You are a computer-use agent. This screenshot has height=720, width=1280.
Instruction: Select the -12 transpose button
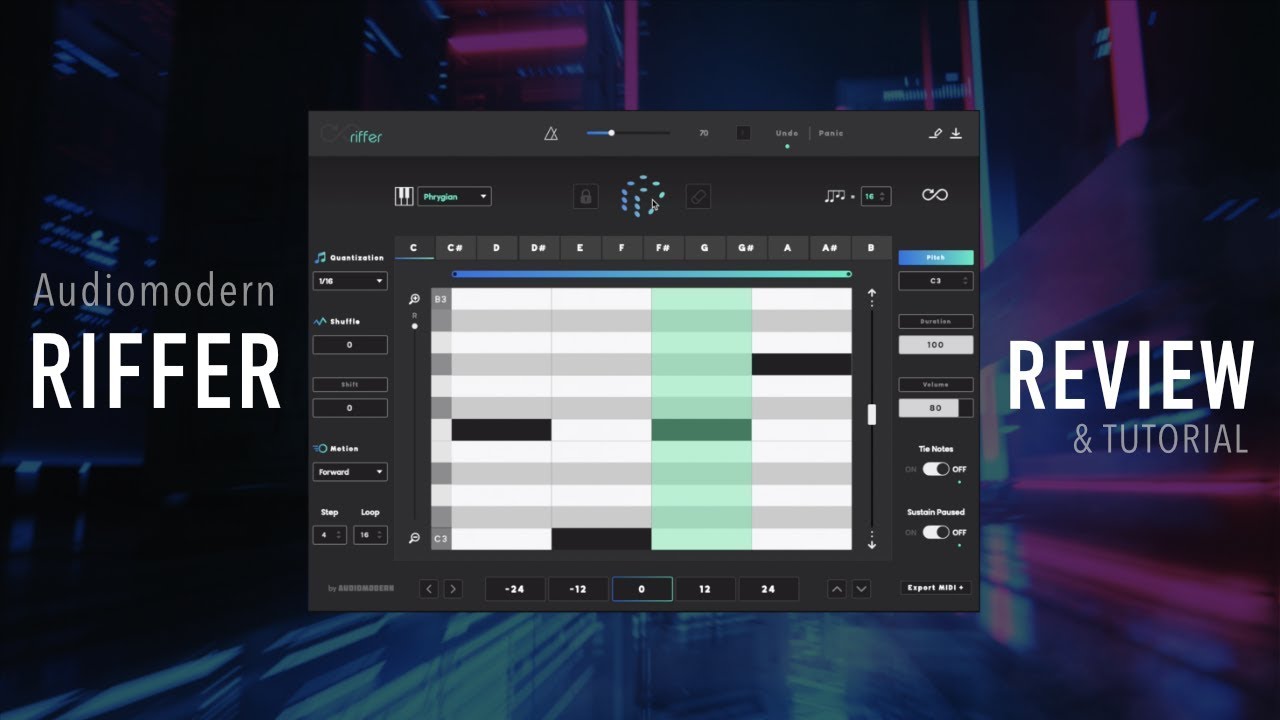tap(578, 589)
